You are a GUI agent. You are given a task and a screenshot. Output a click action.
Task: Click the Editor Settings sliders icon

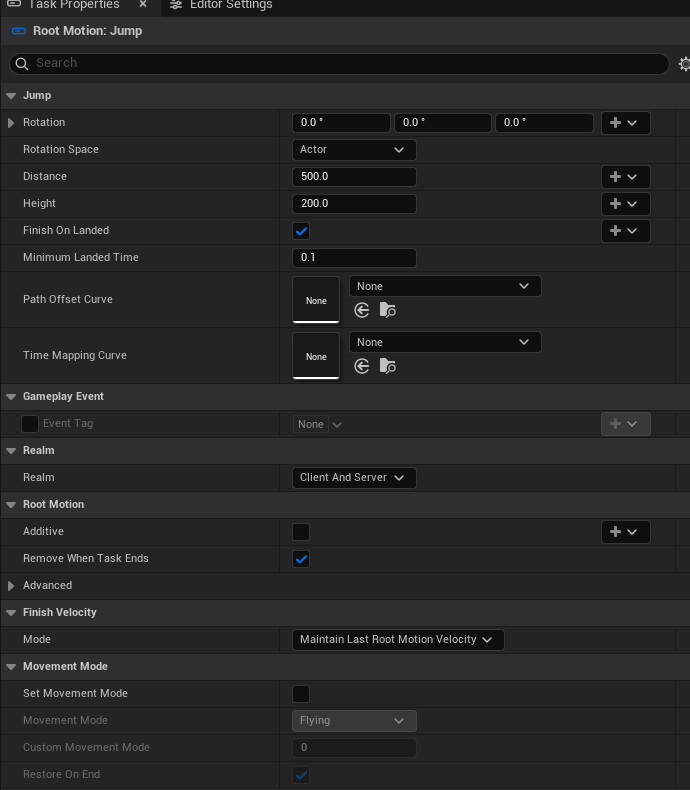coord(176,5)
